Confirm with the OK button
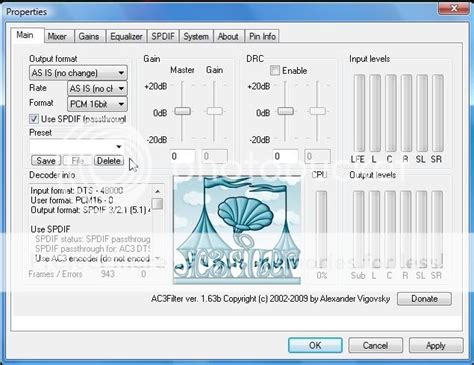The width and height of the screenshot is (474, 365). 315,345
